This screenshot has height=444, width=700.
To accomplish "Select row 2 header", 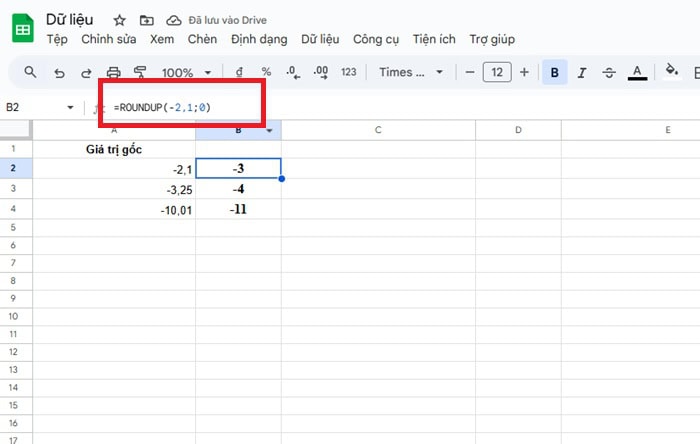I will [x=13, y=168].
